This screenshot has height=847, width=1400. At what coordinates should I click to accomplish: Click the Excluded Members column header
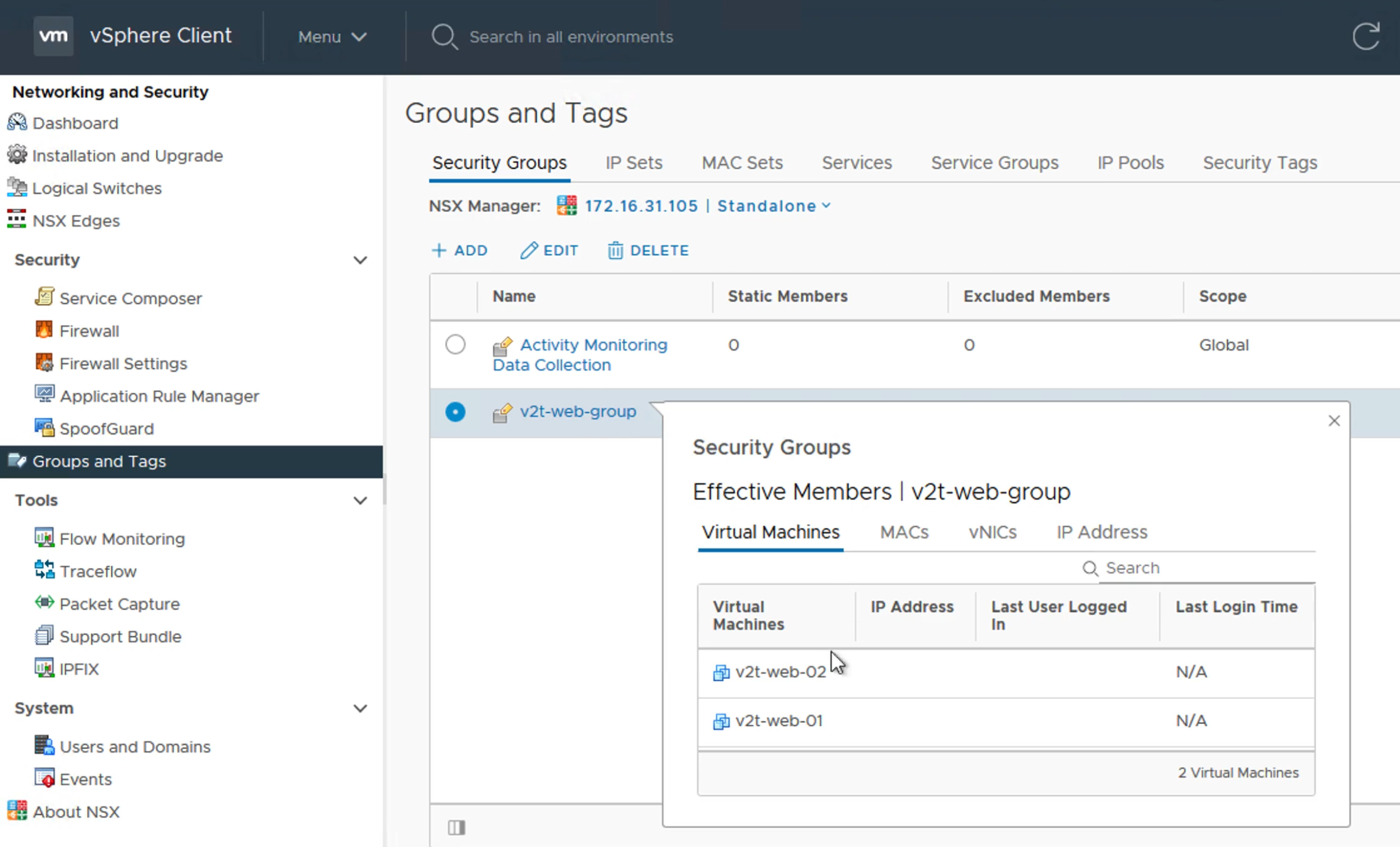click(1036, 296)
